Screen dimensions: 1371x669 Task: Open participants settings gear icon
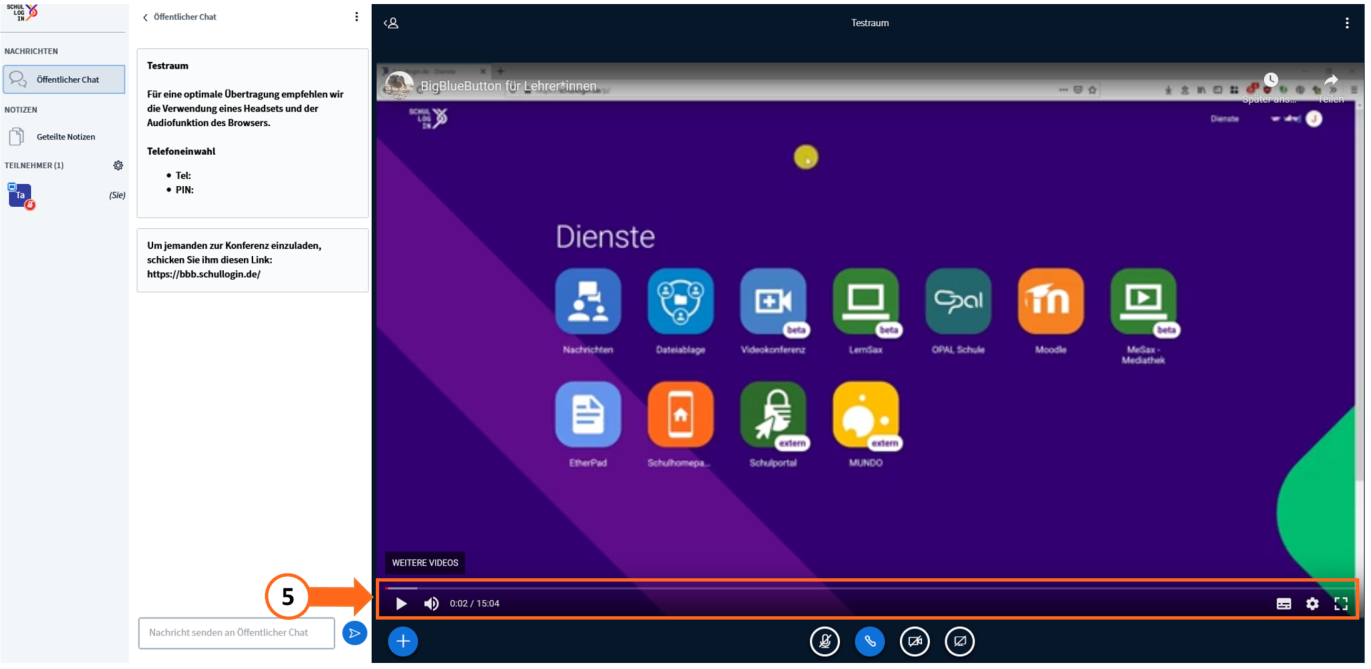[x=118, y=165]
